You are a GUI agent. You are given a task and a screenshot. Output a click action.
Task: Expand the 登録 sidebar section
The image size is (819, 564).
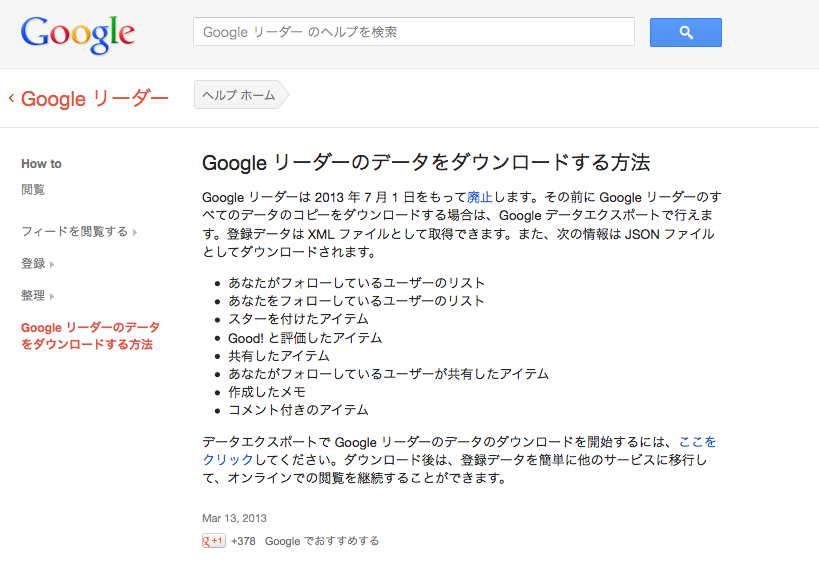38,264
